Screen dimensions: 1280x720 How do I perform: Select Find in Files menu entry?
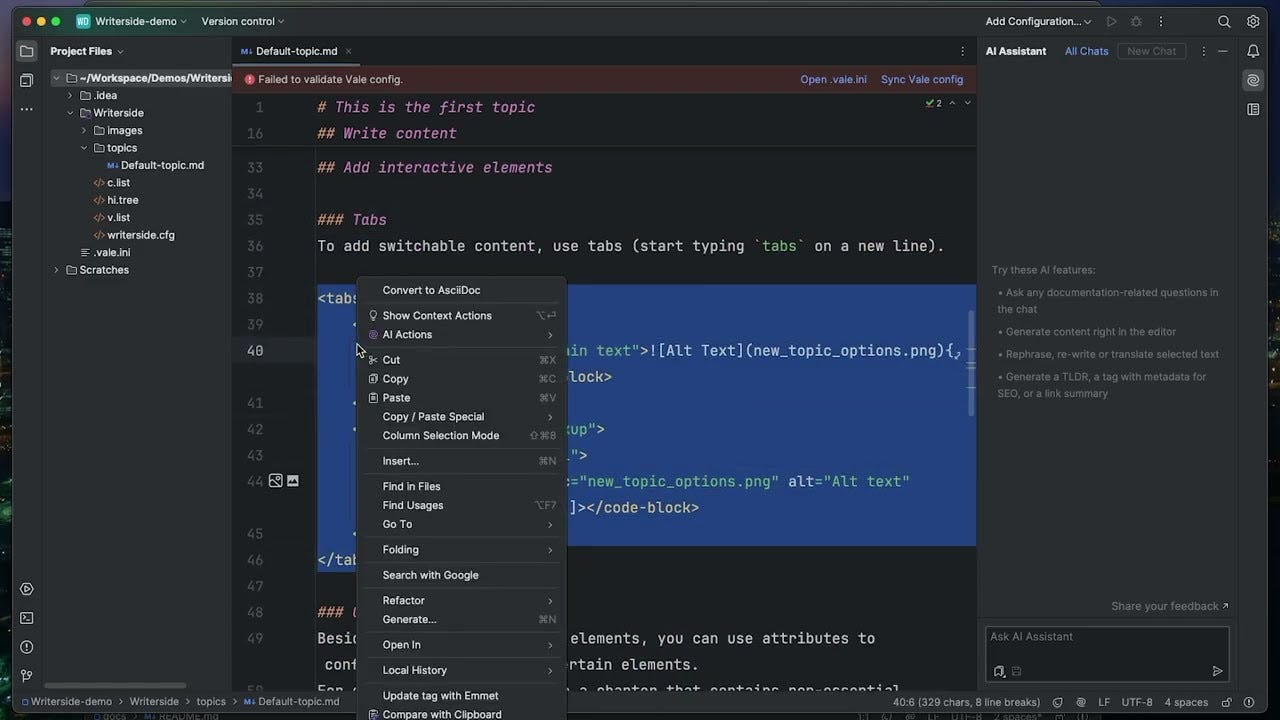[461, 487]
